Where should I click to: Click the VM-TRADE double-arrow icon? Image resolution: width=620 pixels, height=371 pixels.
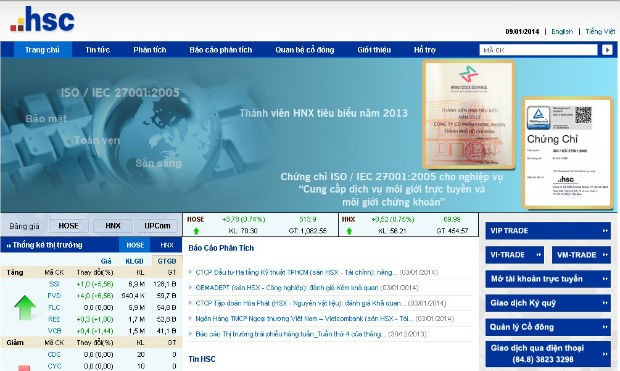[x=605, y=255]
